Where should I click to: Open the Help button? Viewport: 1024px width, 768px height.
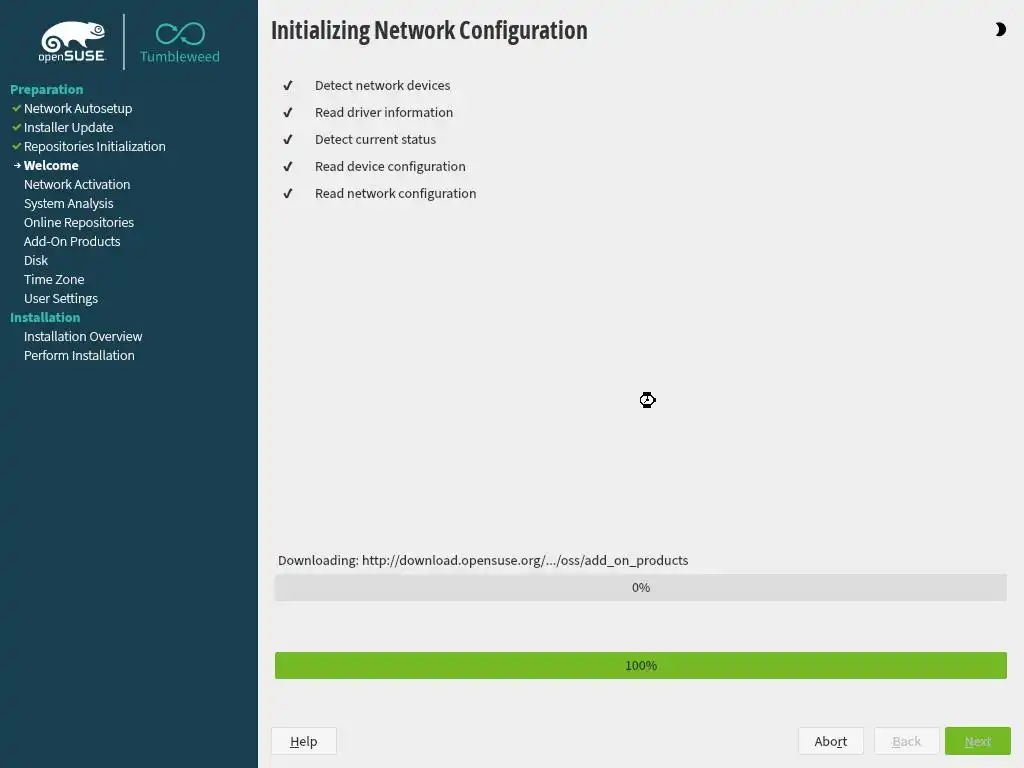(304, 741)
